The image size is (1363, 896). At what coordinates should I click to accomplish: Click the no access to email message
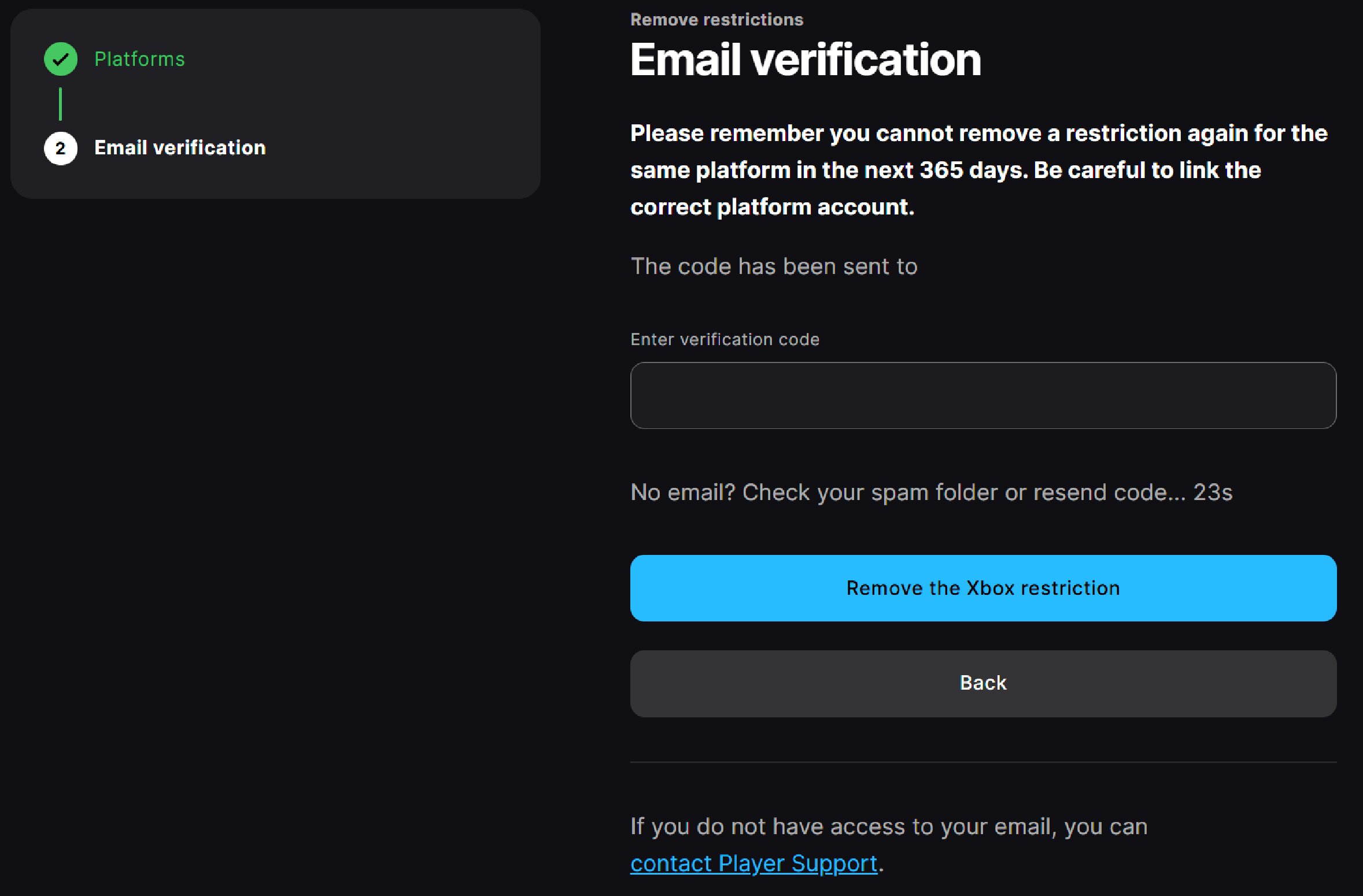point(888,827)
